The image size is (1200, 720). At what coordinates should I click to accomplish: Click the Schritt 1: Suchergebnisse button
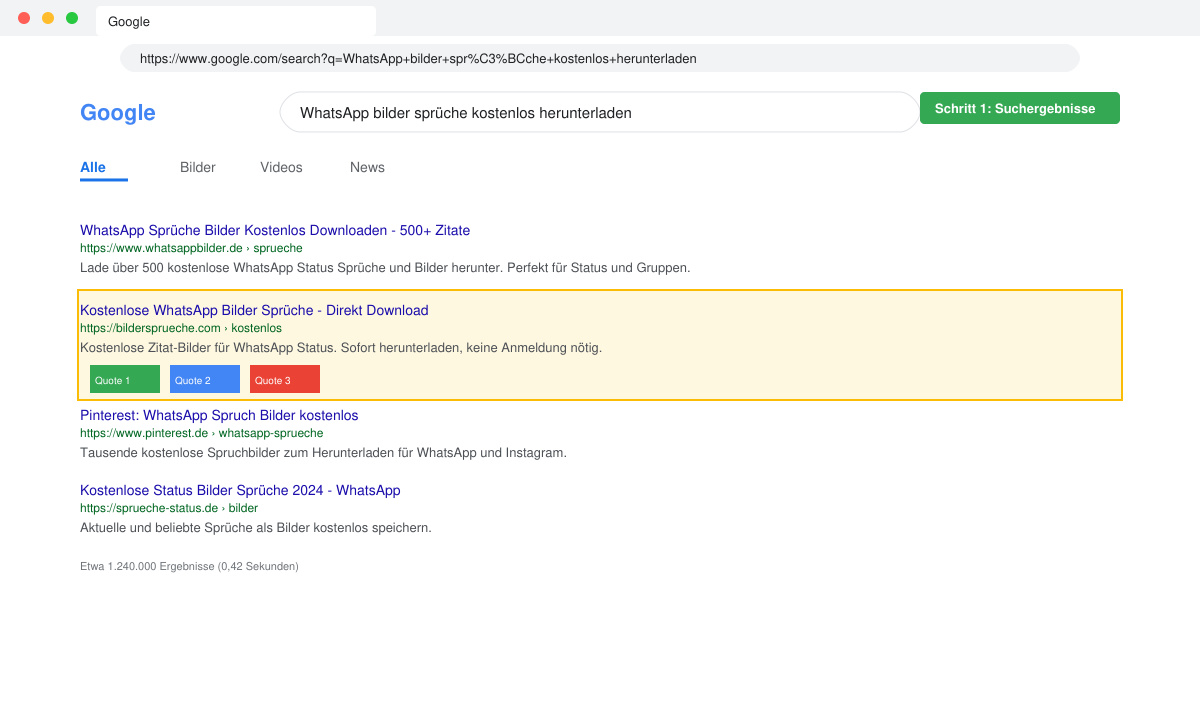(1020, 108)
